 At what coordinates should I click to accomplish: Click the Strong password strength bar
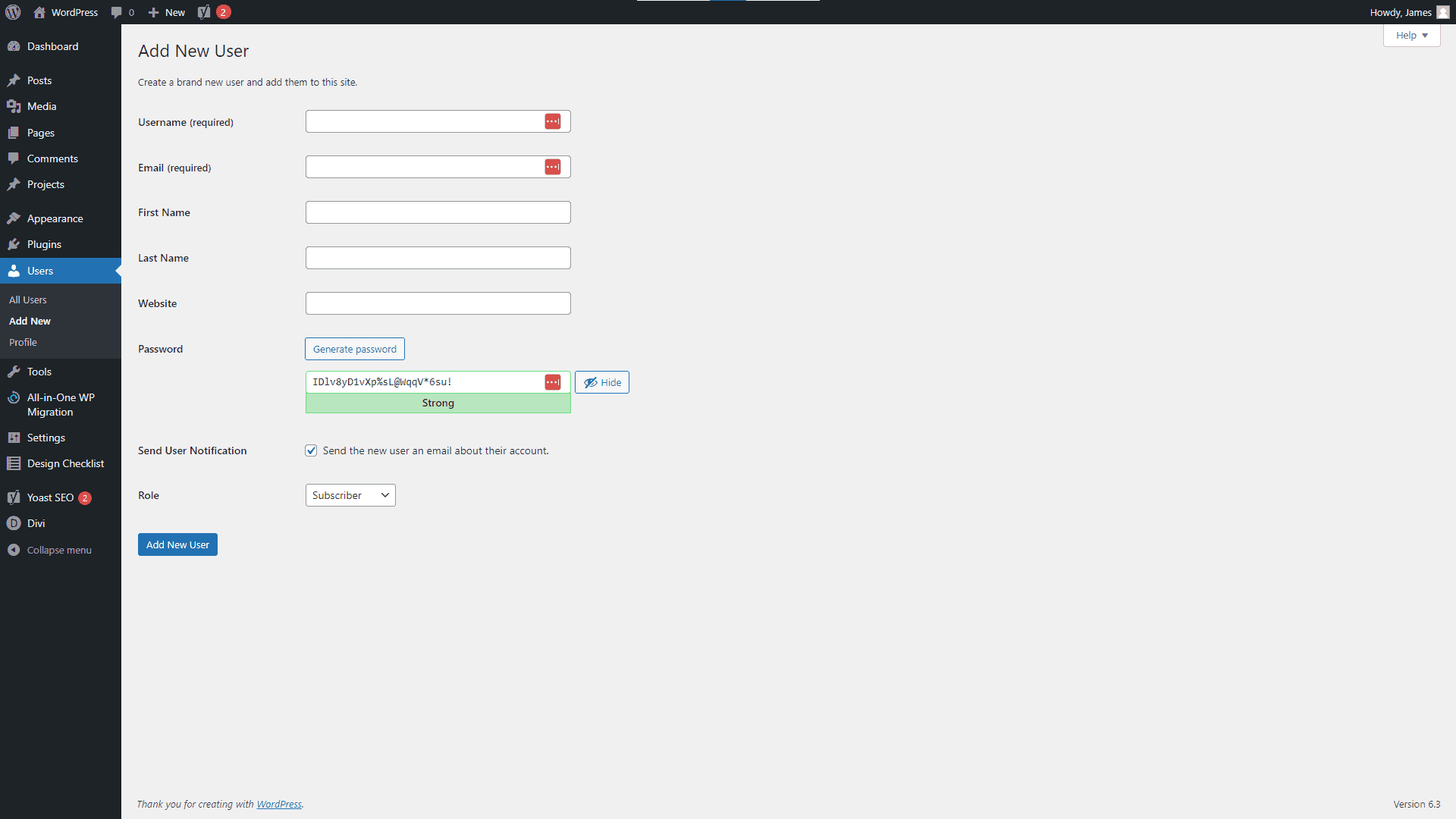coord(438,403)
